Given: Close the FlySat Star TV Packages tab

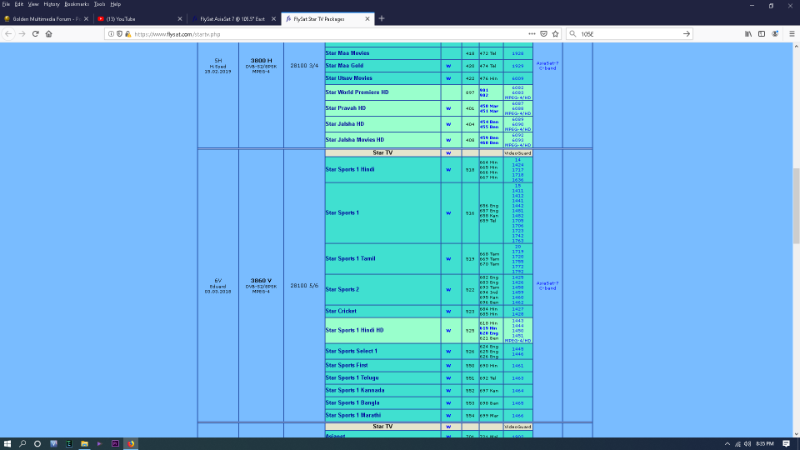Looking at the screenshot, I should click(x=367, y=19).
